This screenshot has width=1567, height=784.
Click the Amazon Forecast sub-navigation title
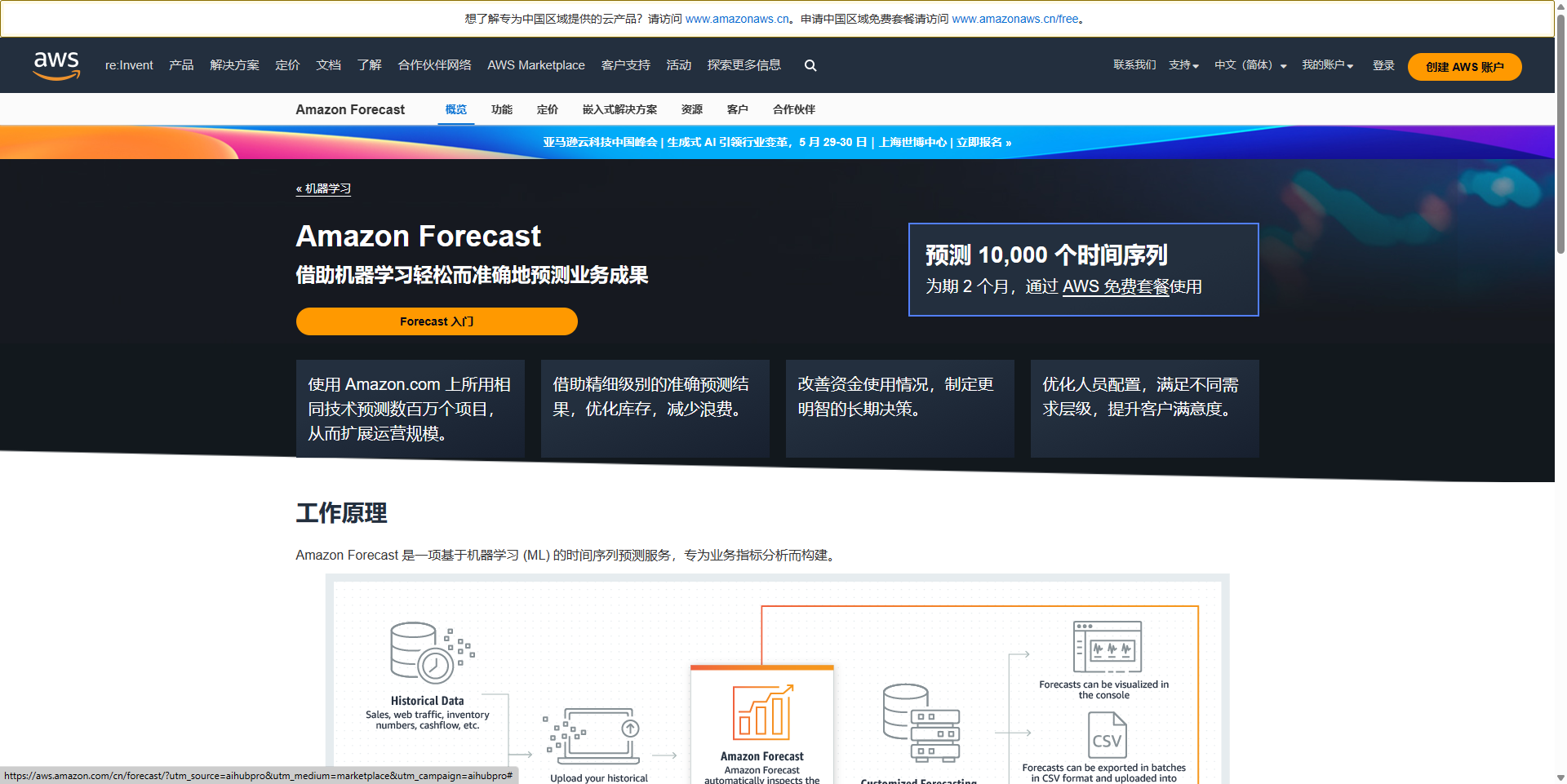pos(350,109)
